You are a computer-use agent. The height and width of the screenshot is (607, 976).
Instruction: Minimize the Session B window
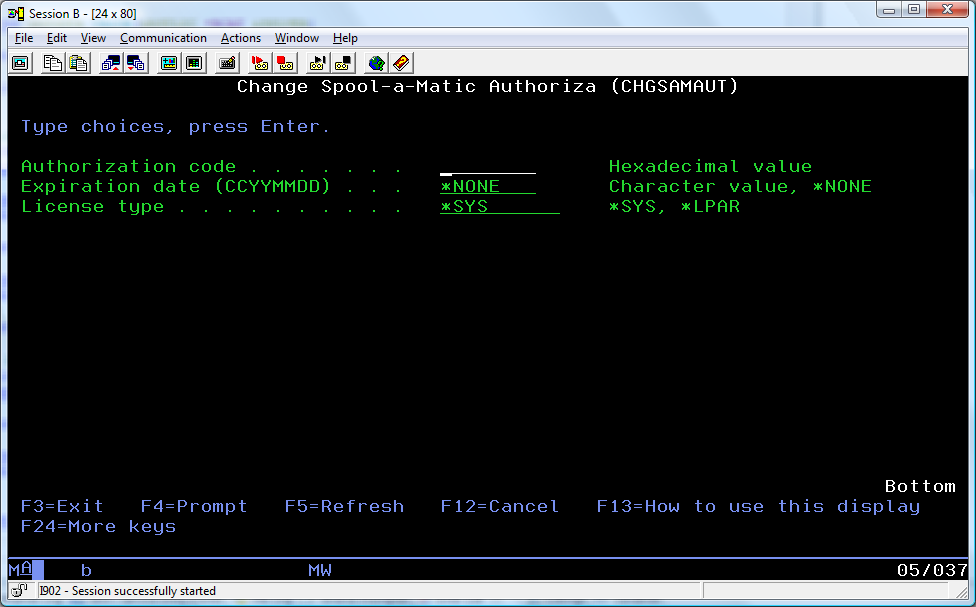click(x=889, y=10)
